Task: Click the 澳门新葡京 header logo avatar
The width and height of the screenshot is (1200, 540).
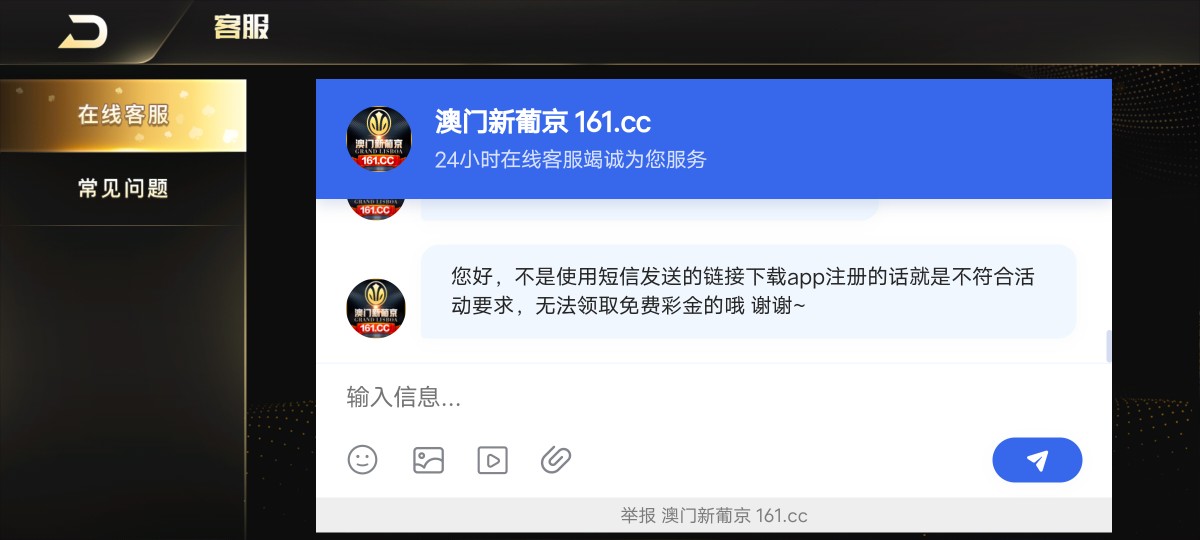Action: [x=378, y=139]
